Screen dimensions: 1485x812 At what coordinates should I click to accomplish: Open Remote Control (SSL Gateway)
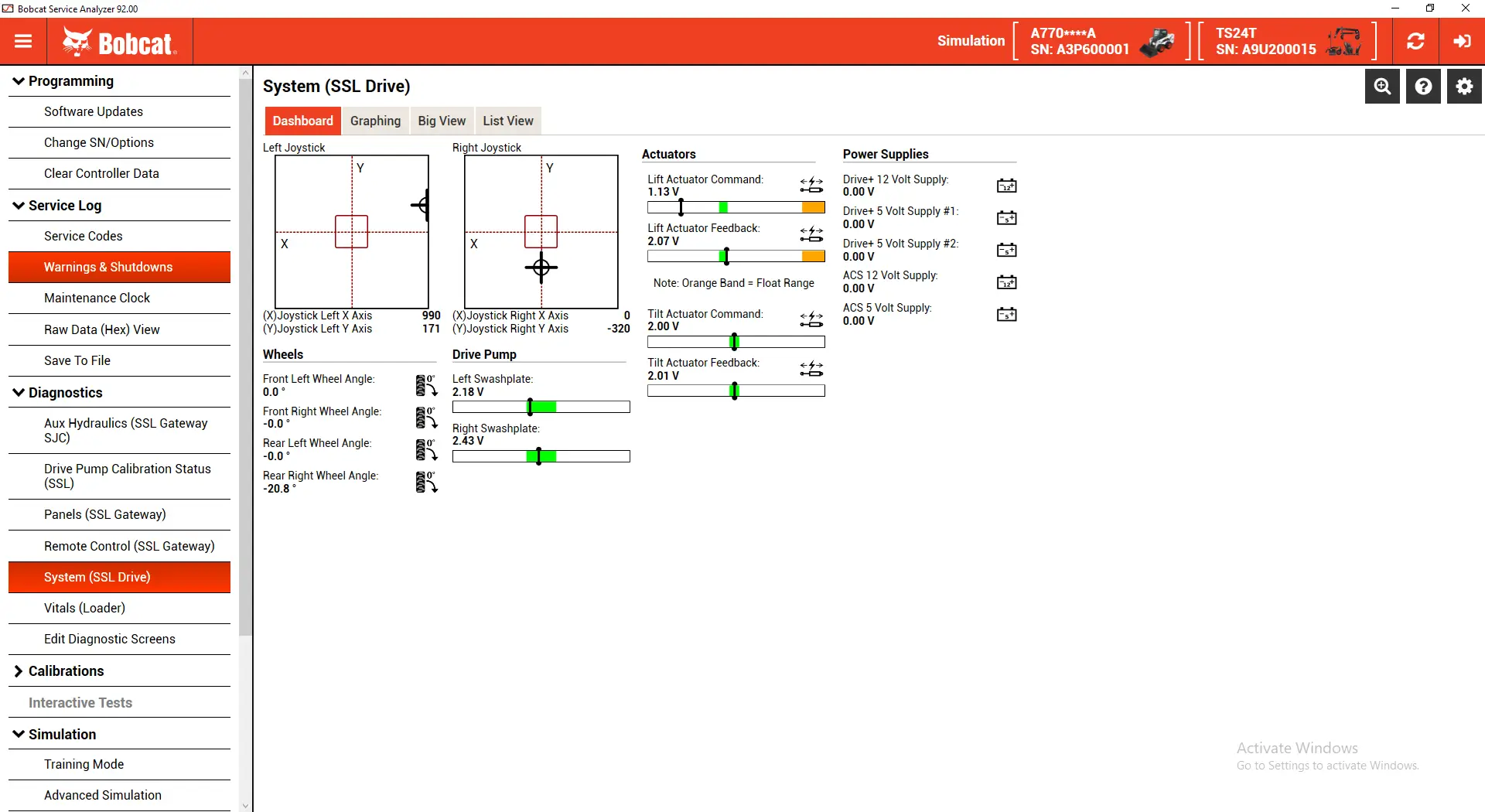(119, 547)
